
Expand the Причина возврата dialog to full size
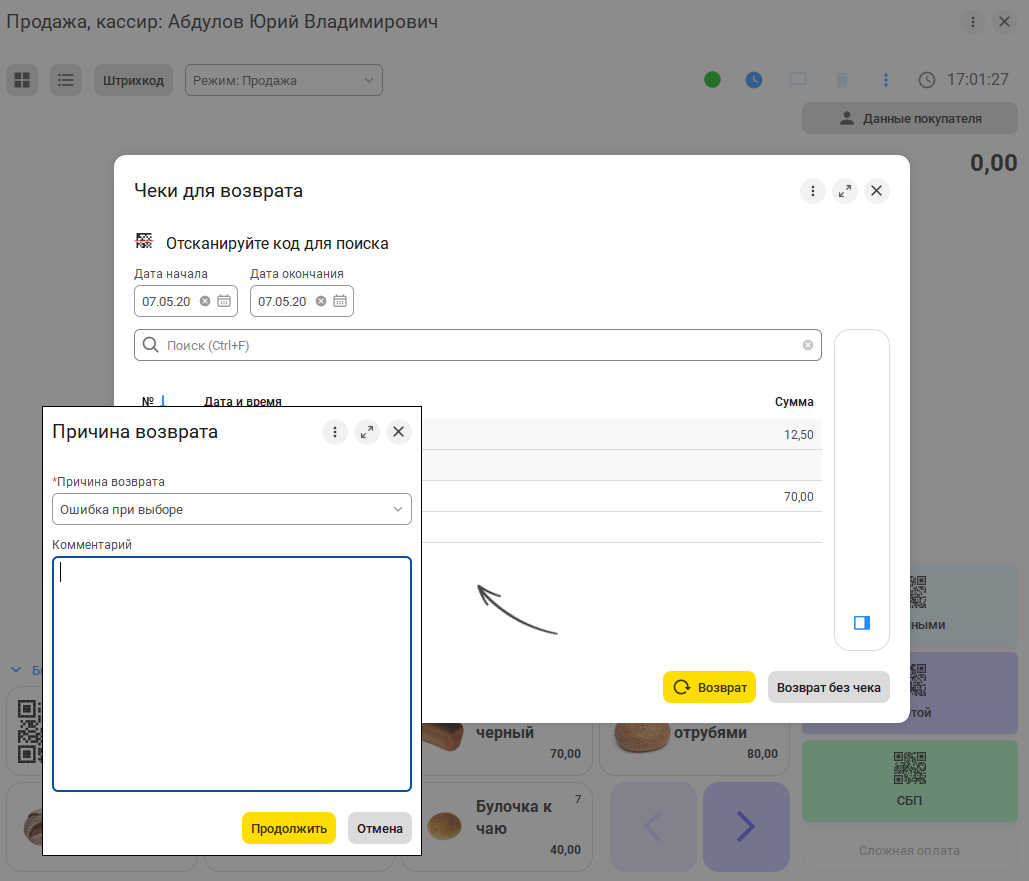point(367,432)
